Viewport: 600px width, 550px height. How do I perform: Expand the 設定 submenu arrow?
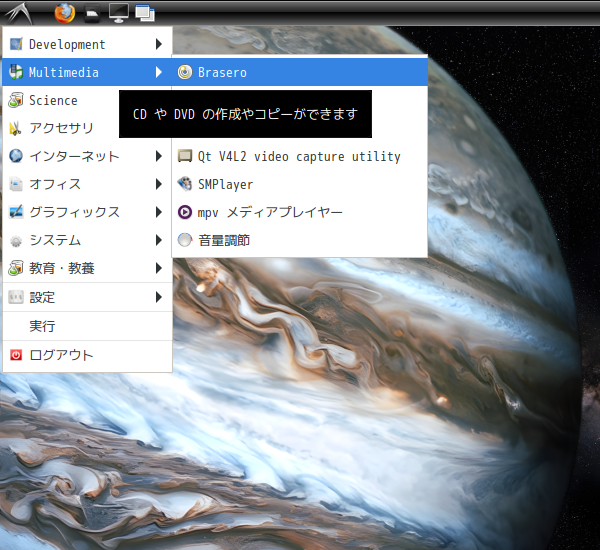(159, 297)
